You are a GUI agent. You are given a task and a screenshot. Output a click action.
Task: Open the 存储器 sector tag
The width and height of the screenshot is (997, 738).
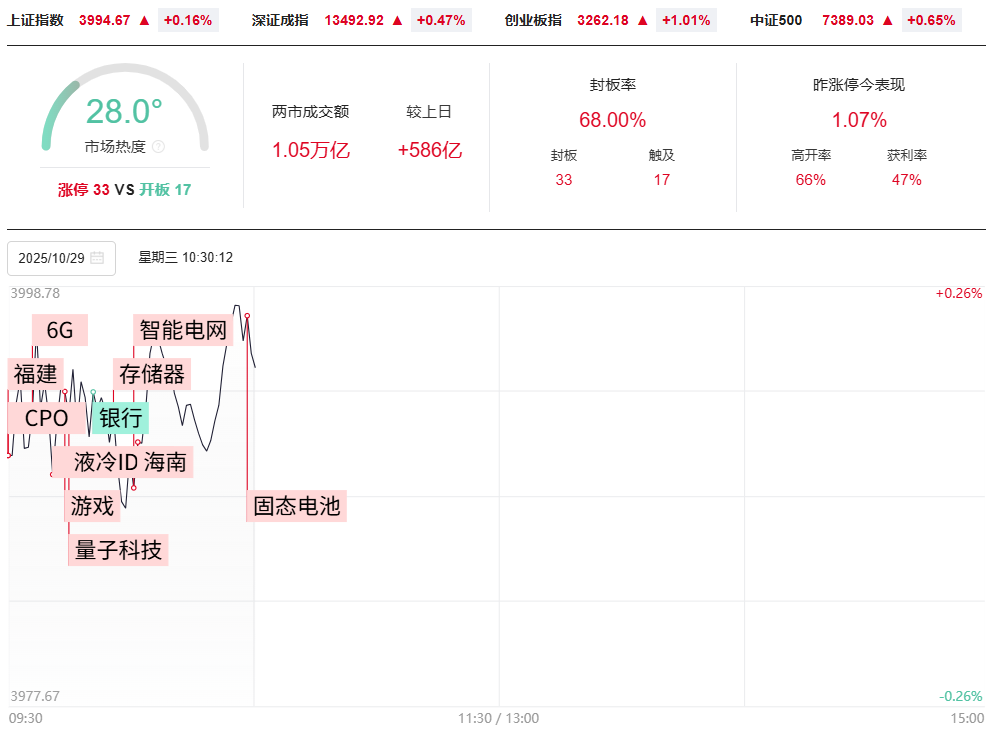[152, 374]
